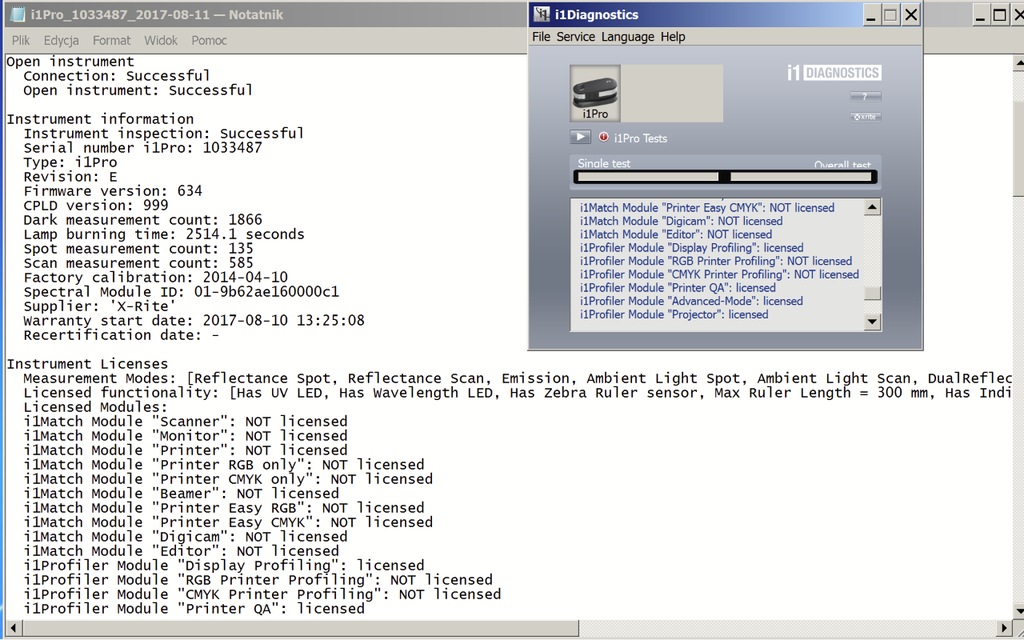
Task: Click the 'Editor: NOT licensed' line in i1Diagnostics
Action: (676, 234)
